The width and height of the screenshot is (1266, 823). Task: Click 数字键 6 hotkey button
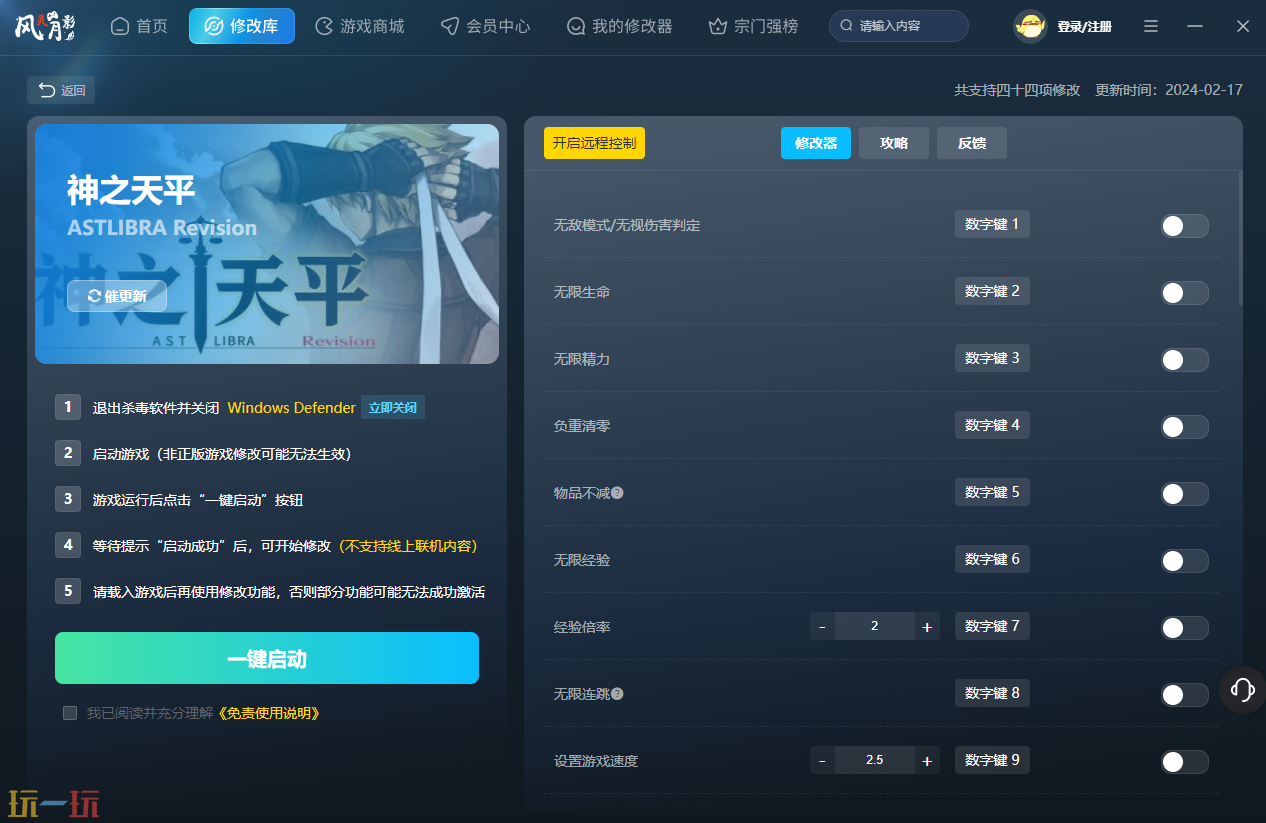[992, 559]
